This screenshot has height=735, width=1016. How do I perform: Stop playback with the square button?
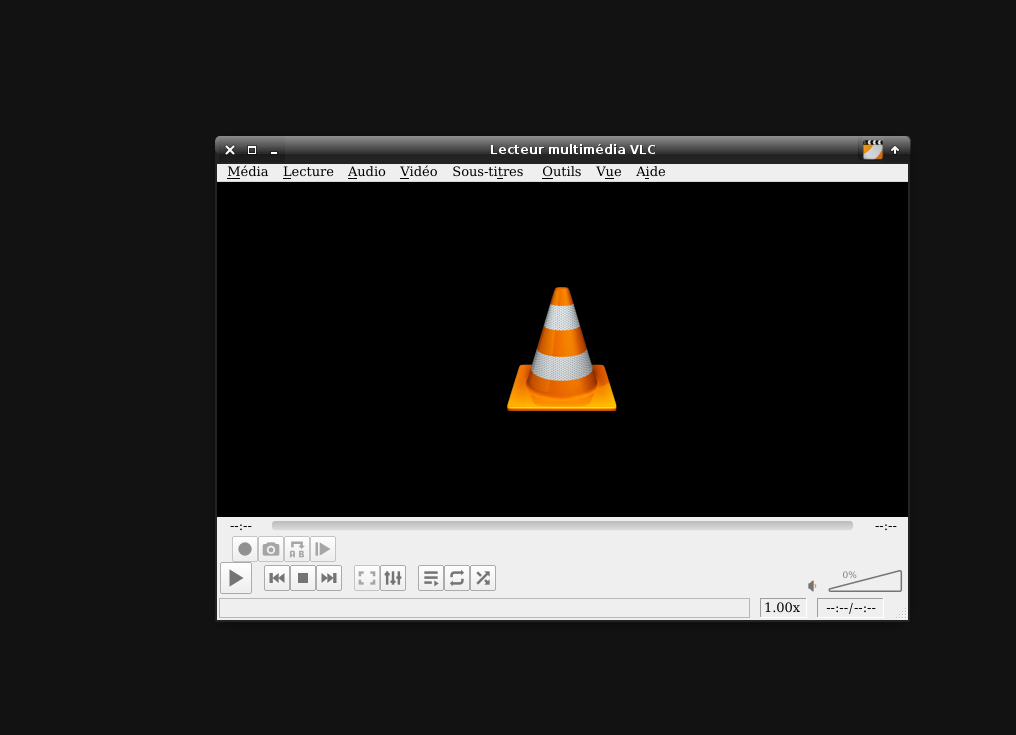303,578
